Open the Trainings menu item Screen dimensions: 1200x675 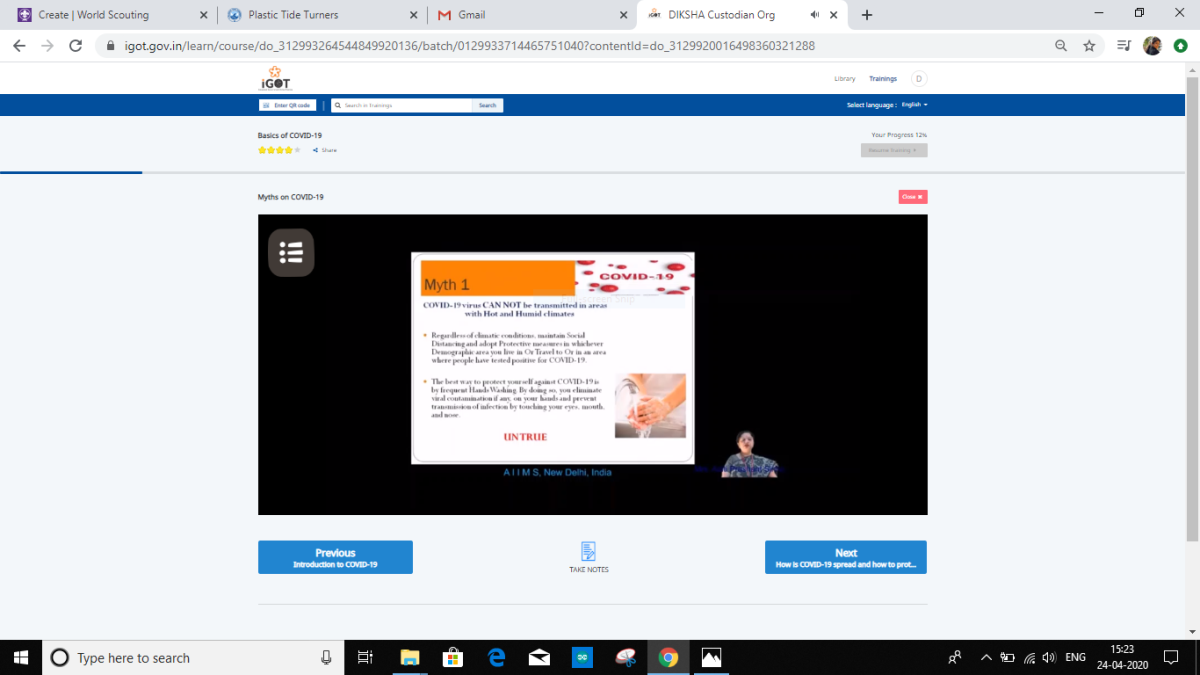coord(883,79)
